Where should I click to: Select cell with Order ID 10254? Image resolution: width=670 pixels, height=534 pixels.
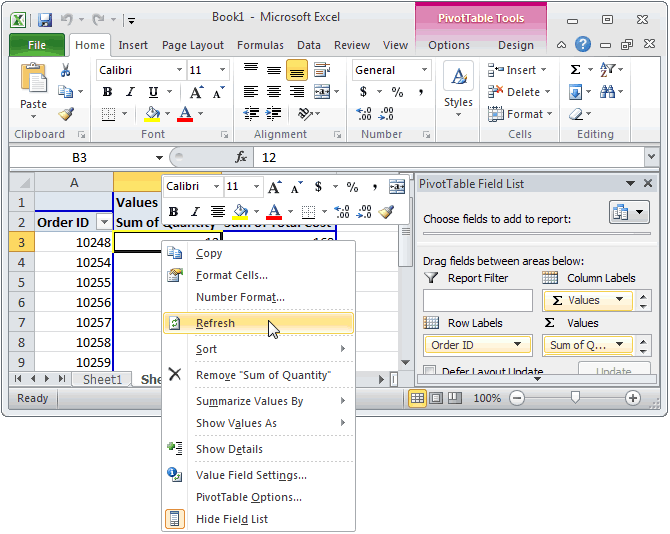coord(74,262)
